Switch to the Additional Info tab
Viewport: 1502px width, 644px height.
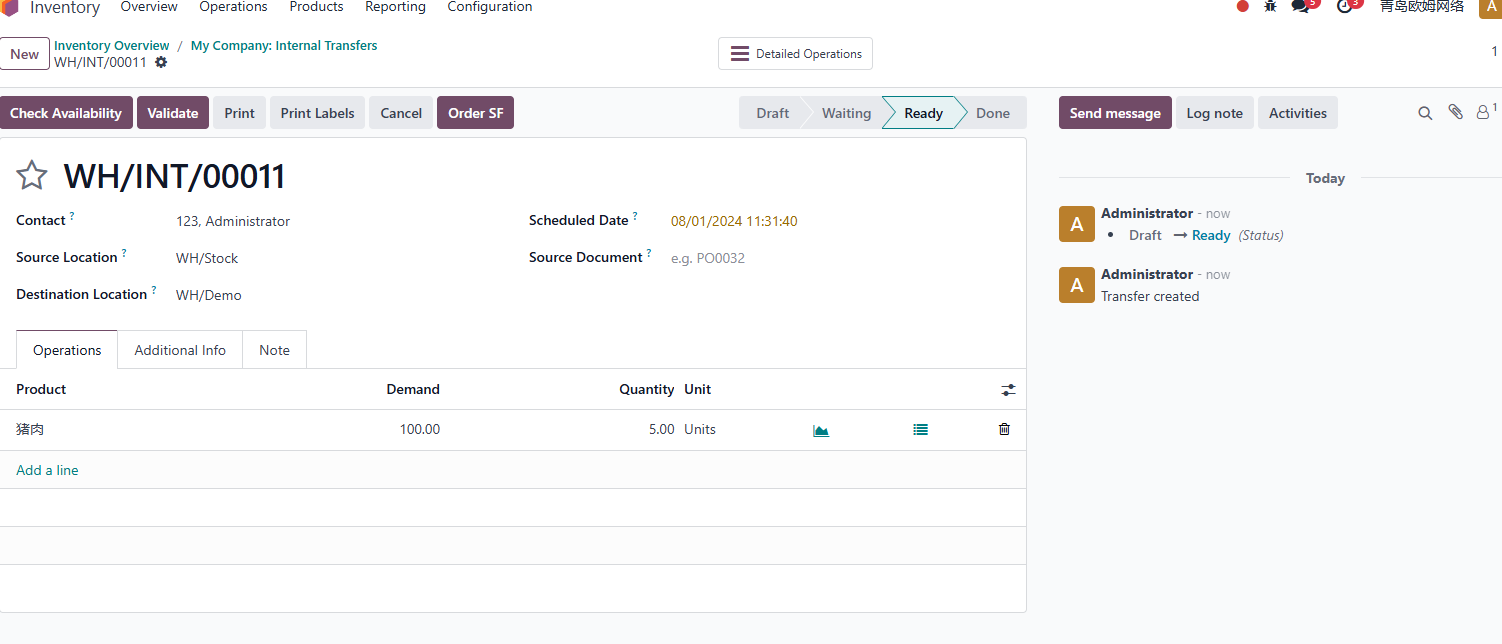180,350
